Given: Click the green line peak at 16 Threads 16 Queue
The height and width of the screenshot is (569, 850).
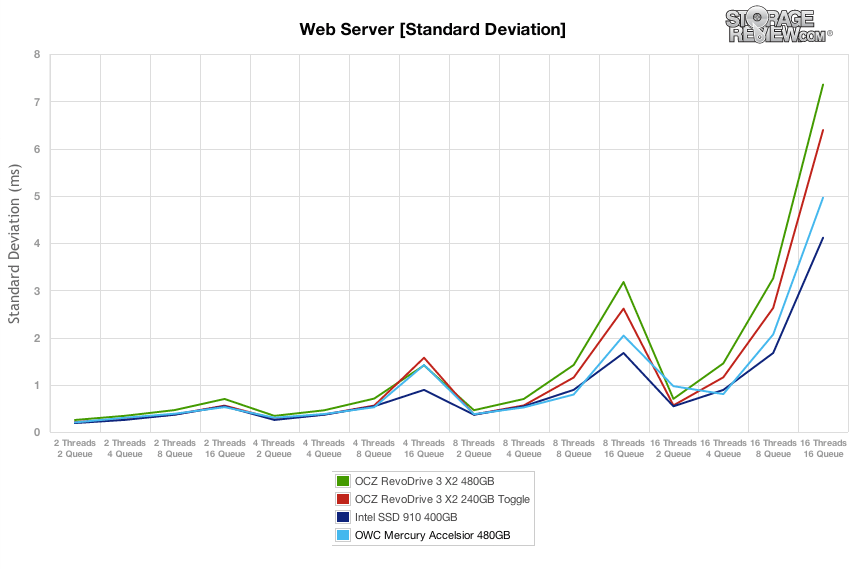Looking at the screenshot, I should point(823,85).
